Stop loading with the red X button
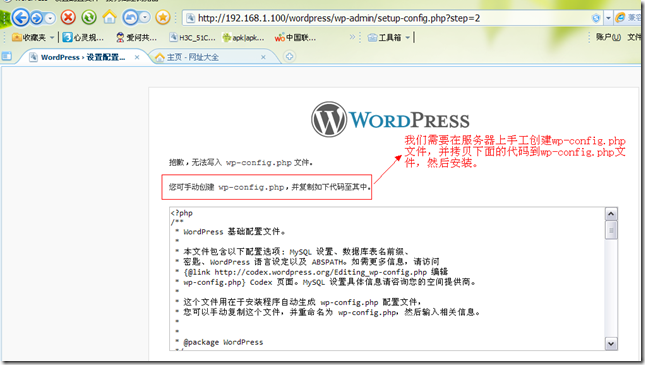The width and height of the screenshot is (645, 365). tap(68, 17)
